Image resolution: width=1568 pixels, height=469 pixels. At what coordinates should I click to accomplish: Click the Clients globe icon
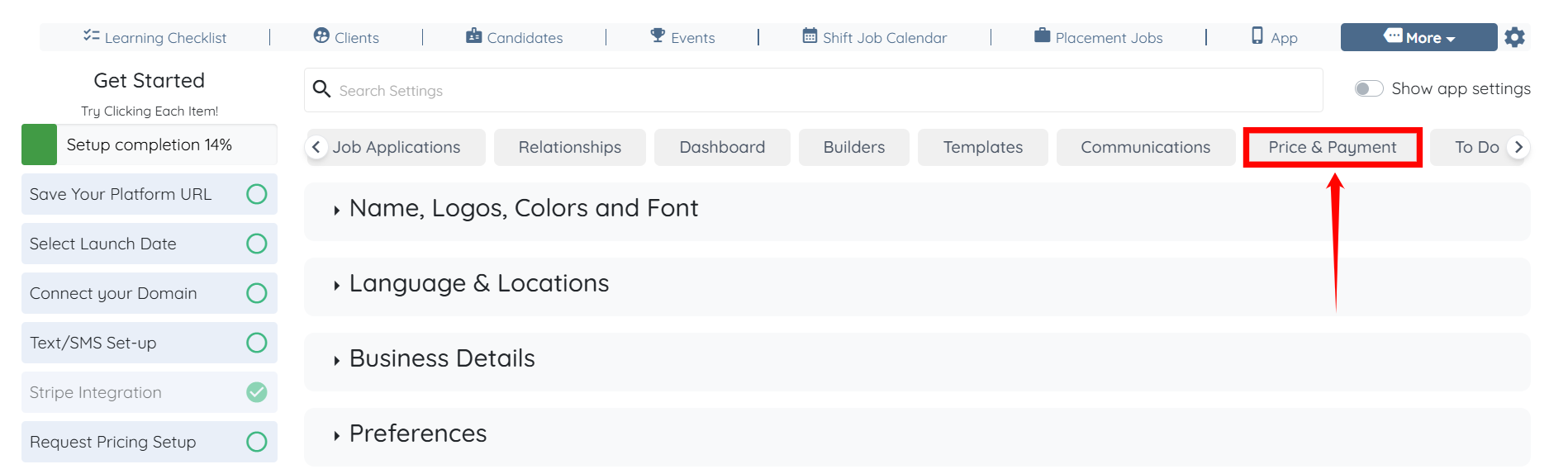[321, 36]
